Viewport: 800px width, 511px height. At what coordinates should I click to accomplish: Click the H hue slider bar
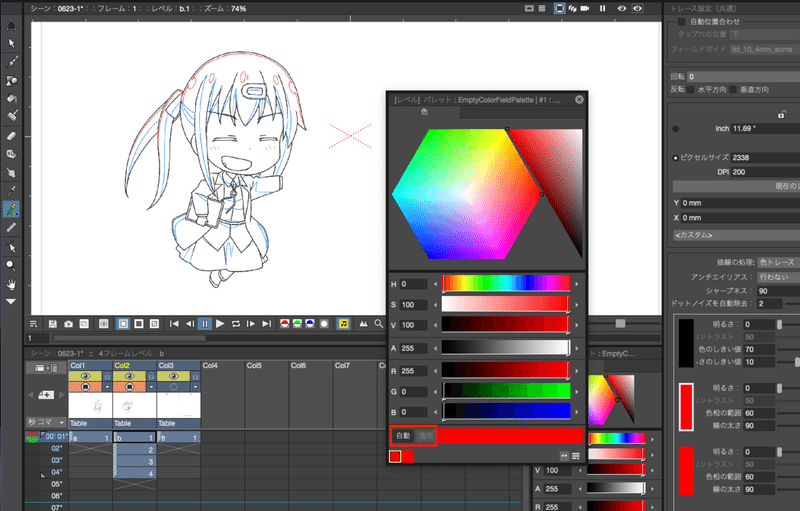point(506,284)
